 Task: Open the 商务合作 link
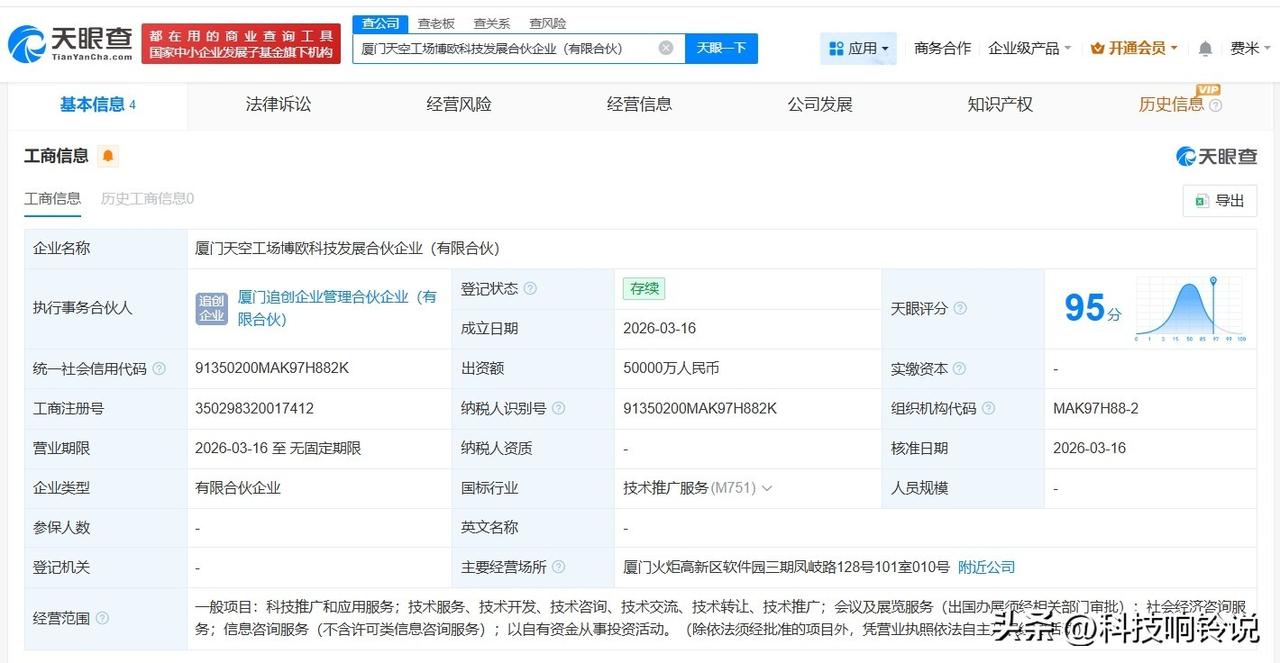click(942, 48)
